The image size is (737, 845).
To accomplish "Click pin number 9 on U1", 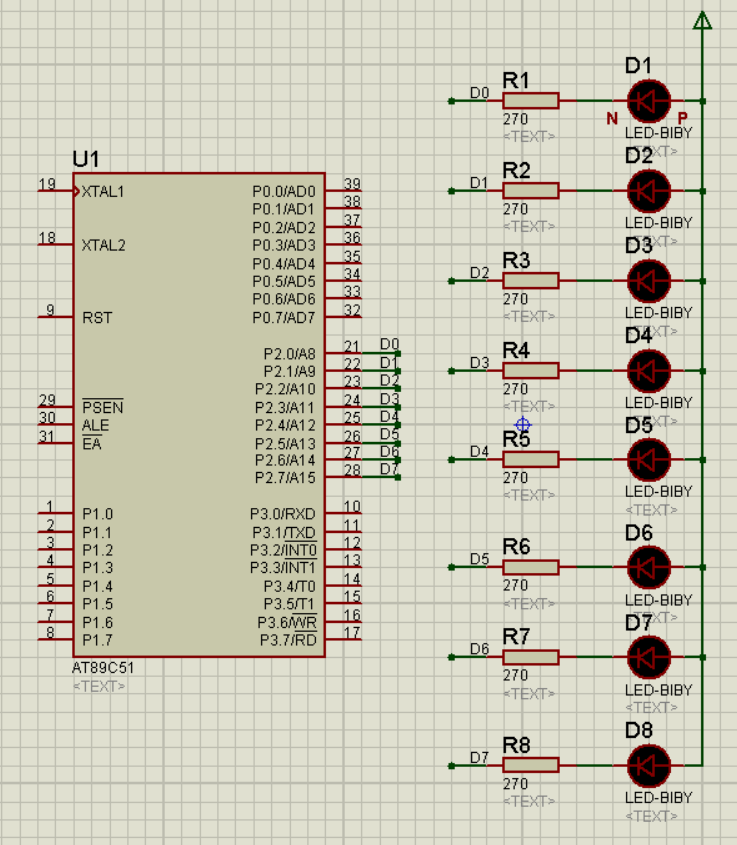I will pyautogui.click(x=50, y=310).
